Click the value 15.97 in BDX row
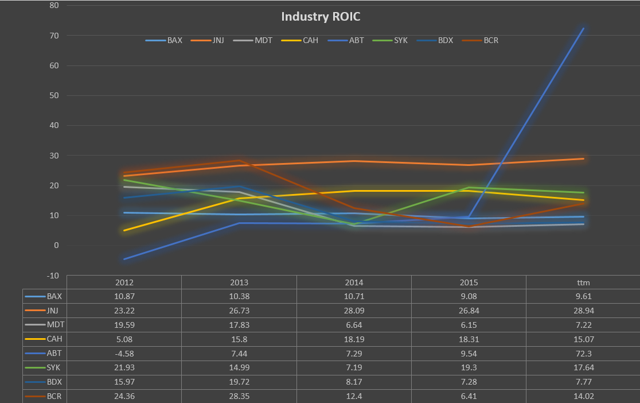The image size is (640, 403). [x=124, y=382]
